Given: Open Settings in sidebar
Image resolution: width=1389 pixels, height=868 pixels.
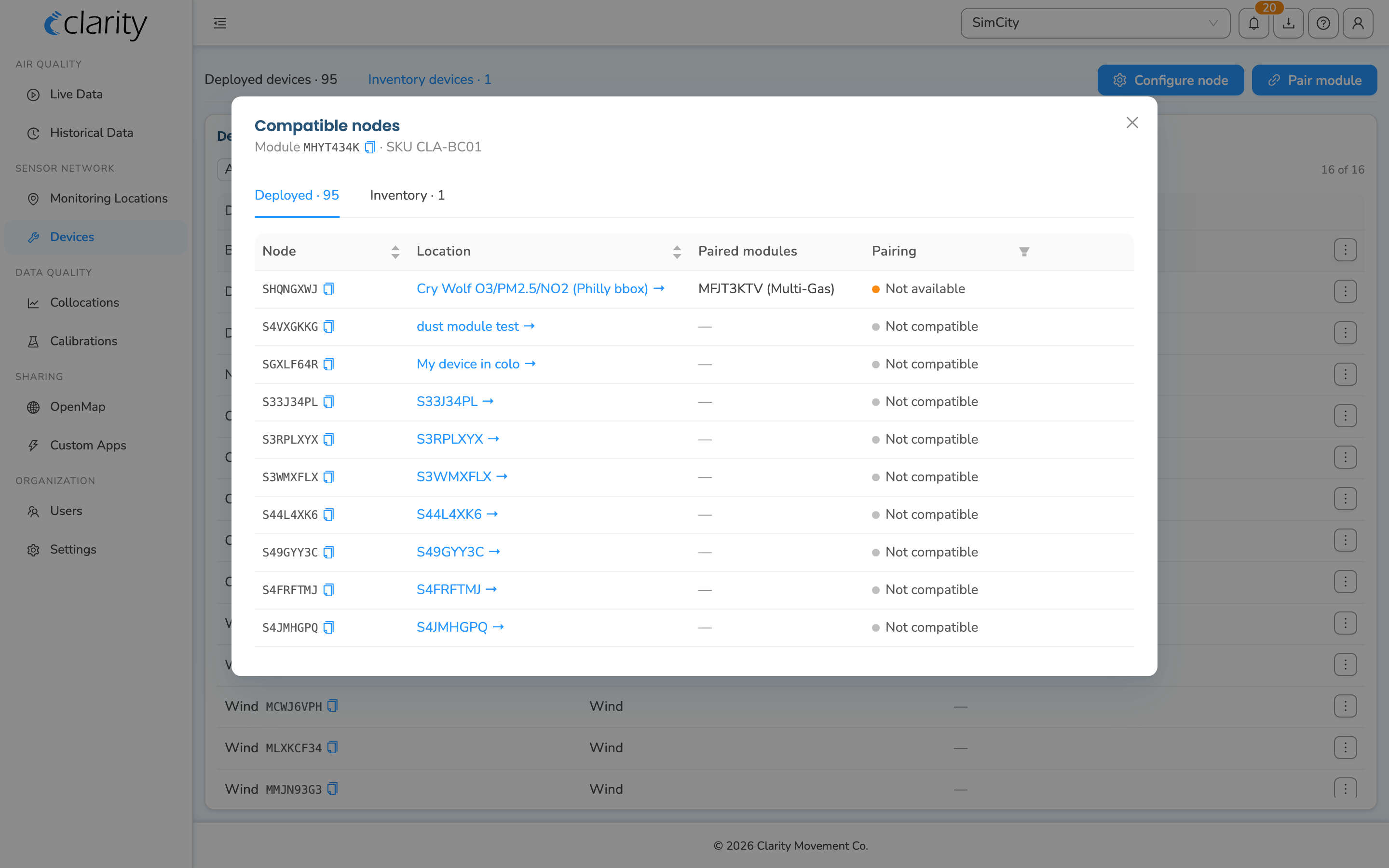Looking at the screenshot, I should pyautogui.click(x=96, y=549).
